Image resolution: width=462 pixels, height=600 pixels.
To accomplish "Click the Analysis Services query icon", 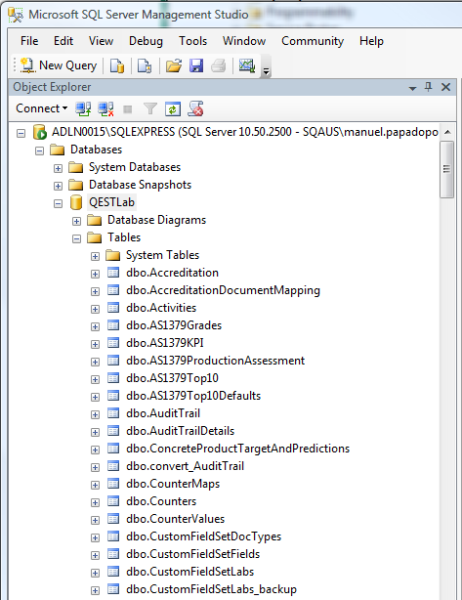I will (144, 66).
